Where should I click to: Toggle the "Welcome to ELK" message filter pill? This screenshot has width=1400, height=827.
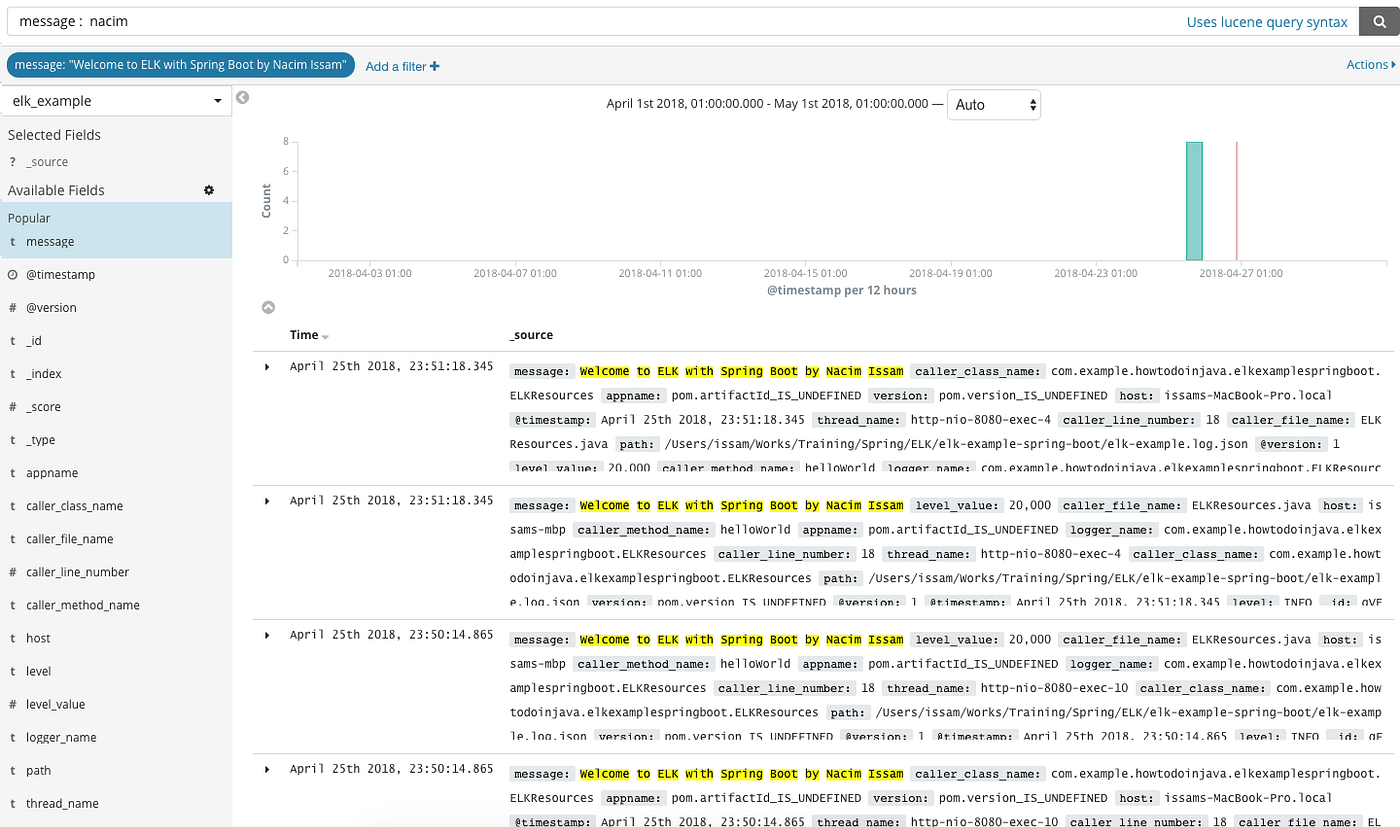tap(180, 64)
